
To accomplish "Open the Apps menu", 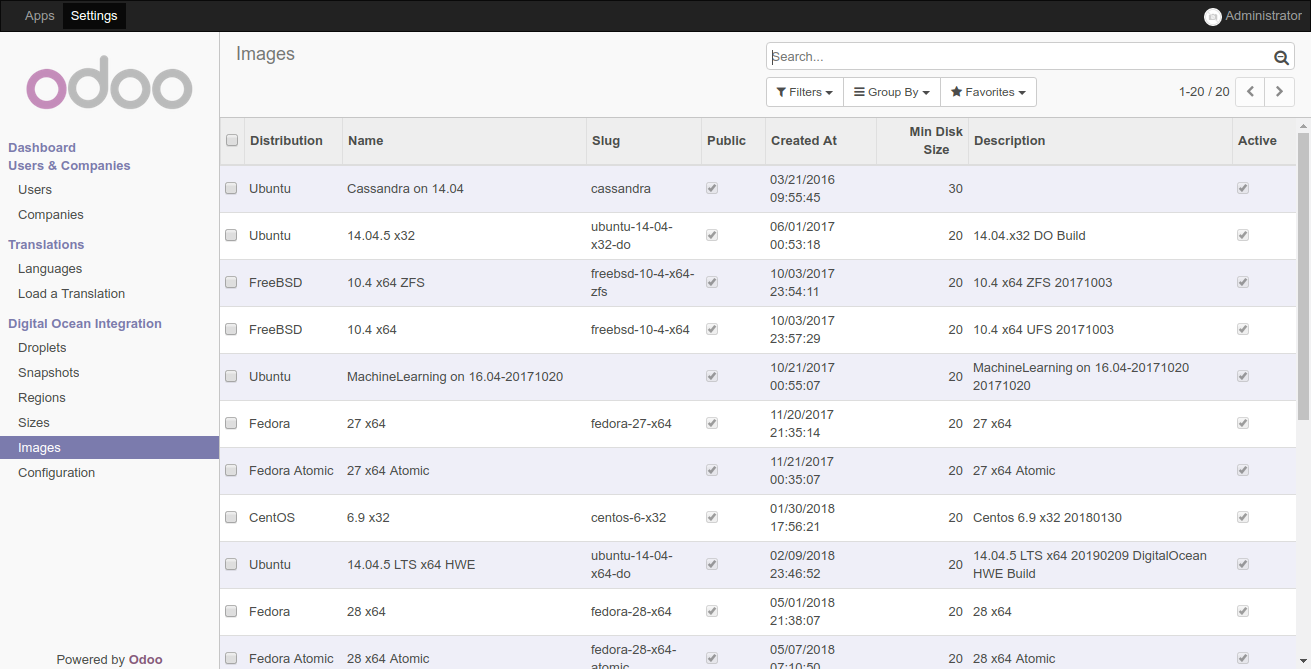I will coord(40,16).
